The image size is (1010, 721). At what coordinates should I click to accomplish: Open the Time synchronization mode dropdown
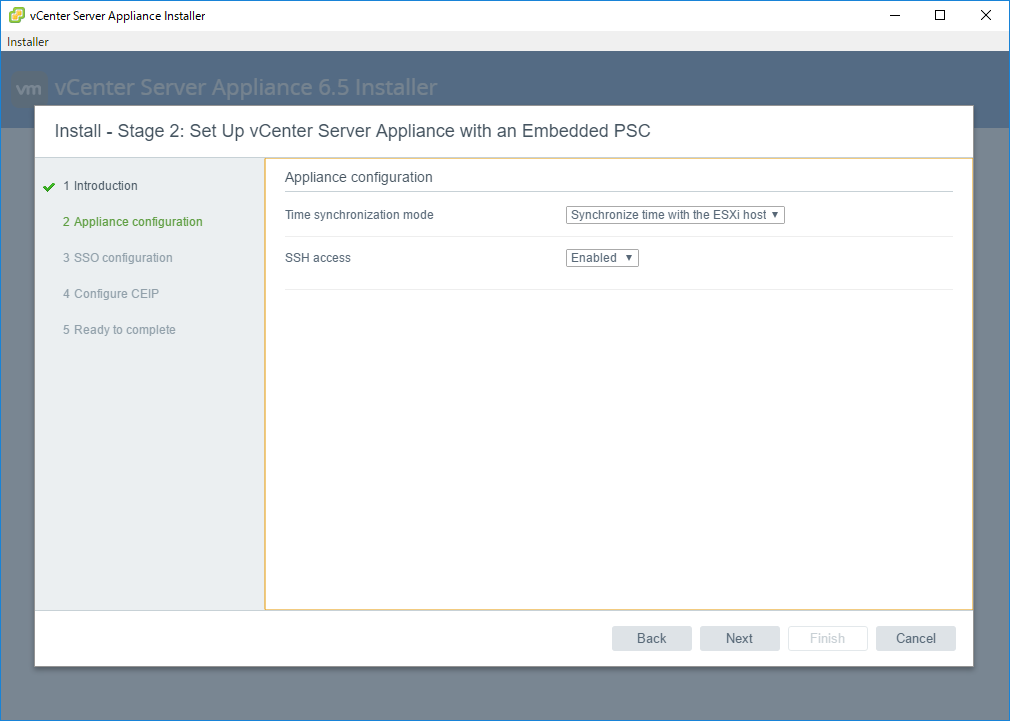pyautogui.click(x=675, y=215)
